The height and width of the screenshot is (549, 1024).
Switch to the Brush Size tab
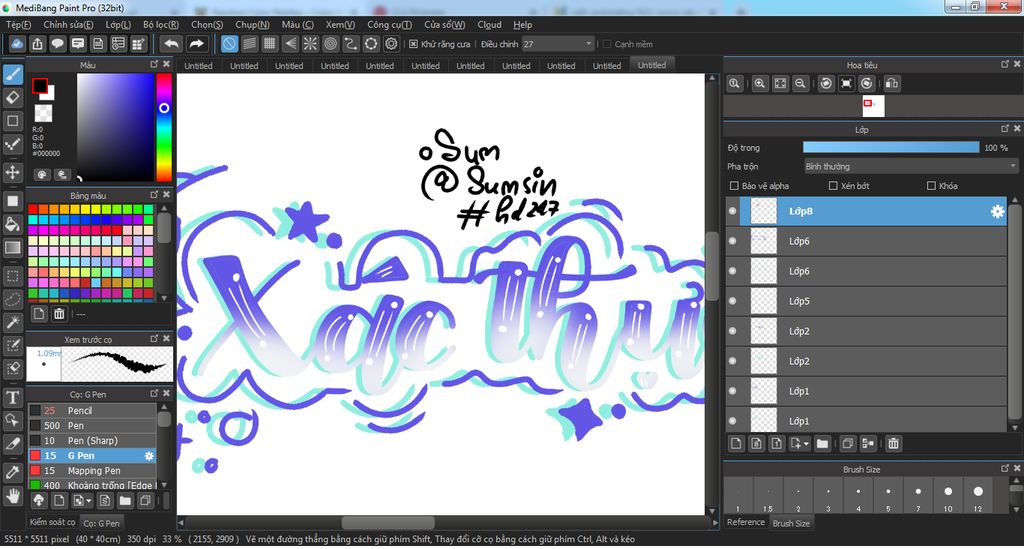[x=791, y=524]
